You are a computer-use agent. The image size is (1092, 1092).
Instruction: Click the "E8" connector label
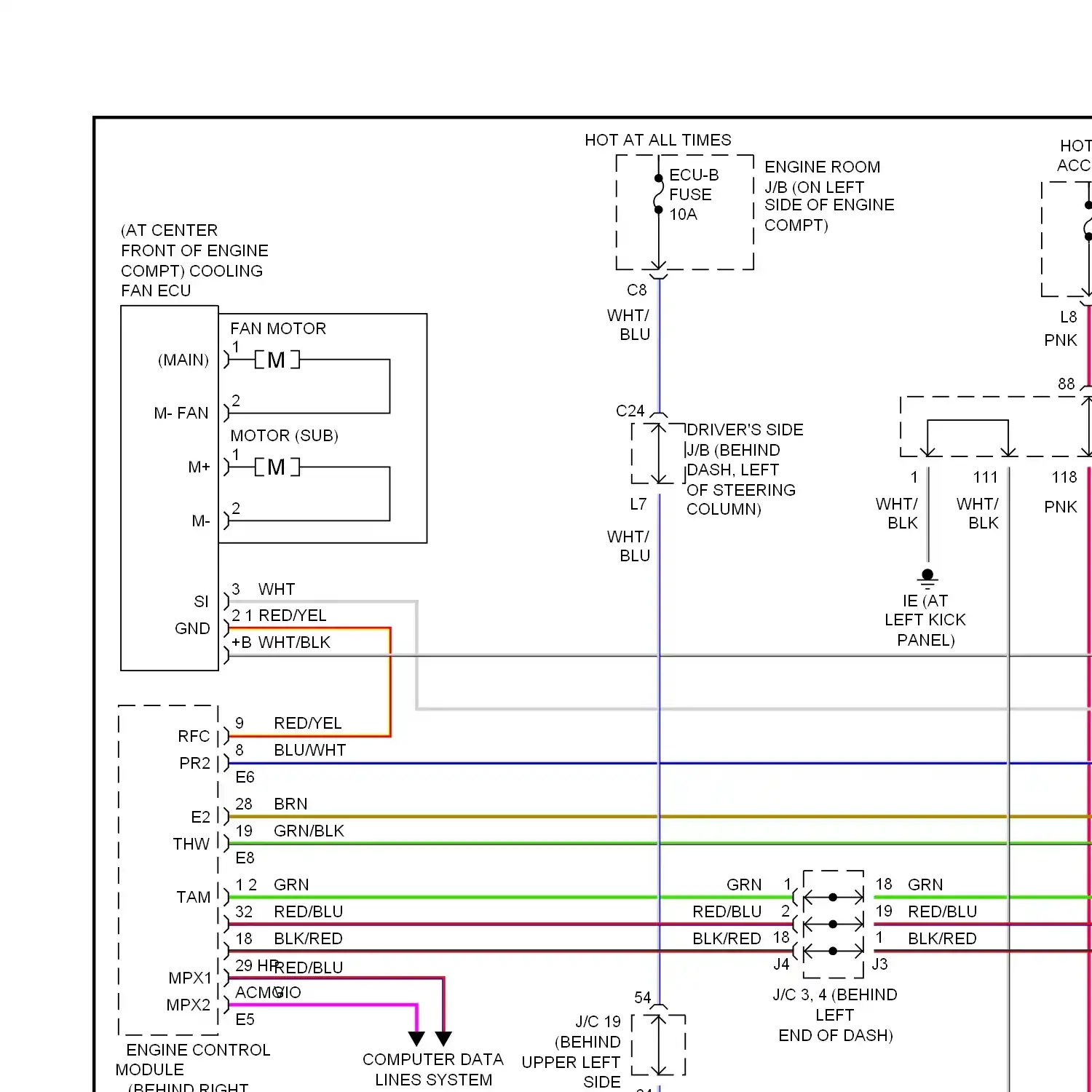(245, 858)
